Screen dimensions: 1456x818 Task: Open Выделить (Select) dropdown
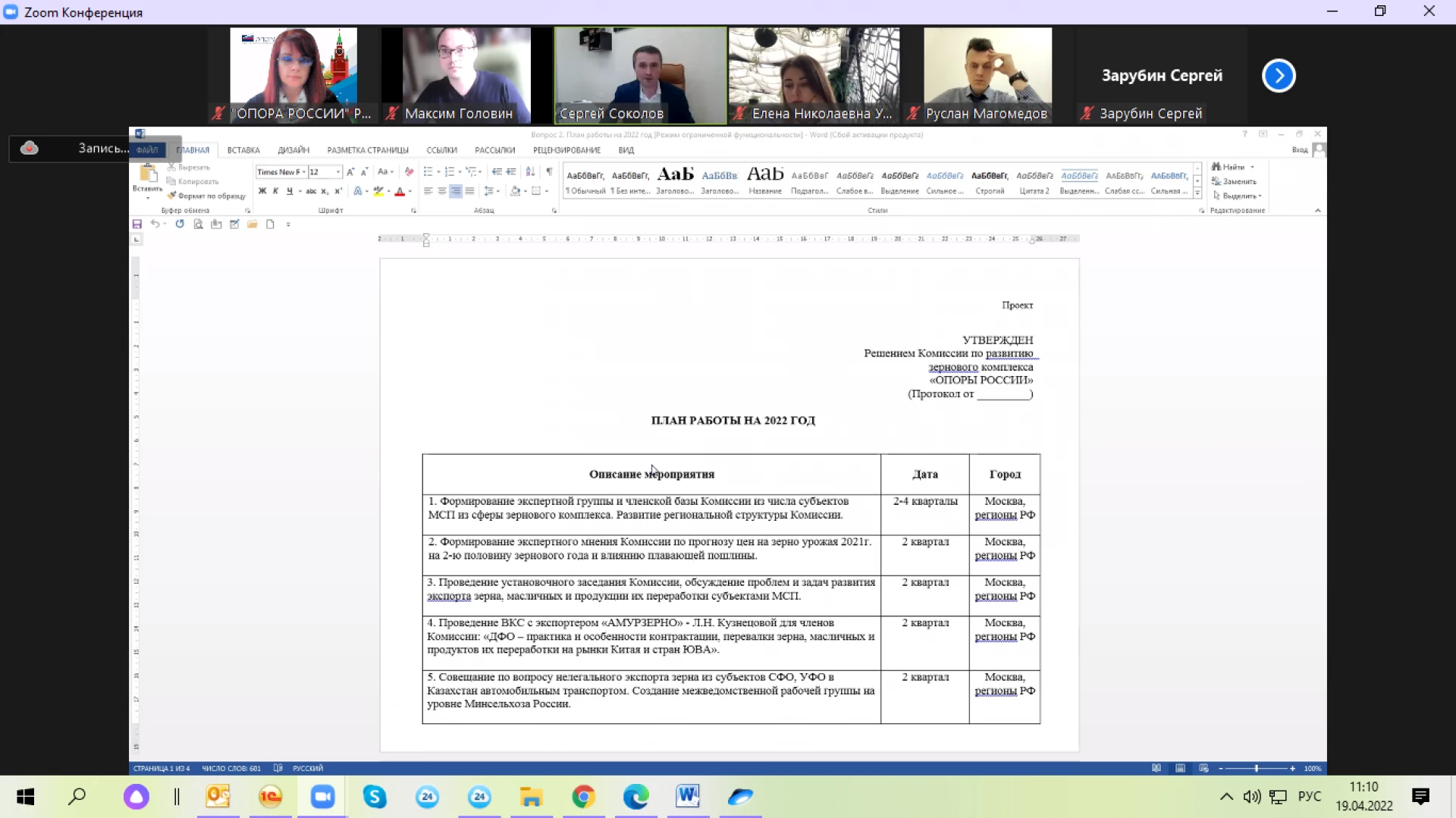coord(1237,196)
